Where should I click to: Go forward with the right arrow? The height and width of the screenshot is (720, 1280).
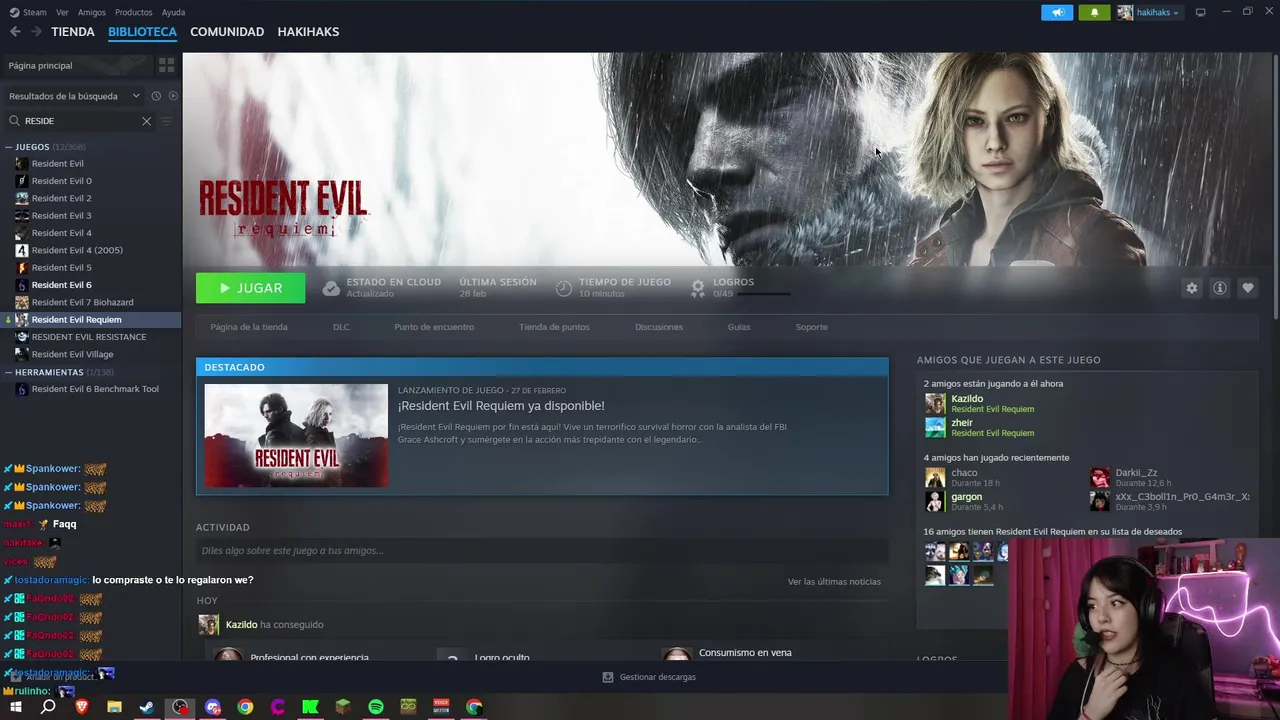(36, 32)
